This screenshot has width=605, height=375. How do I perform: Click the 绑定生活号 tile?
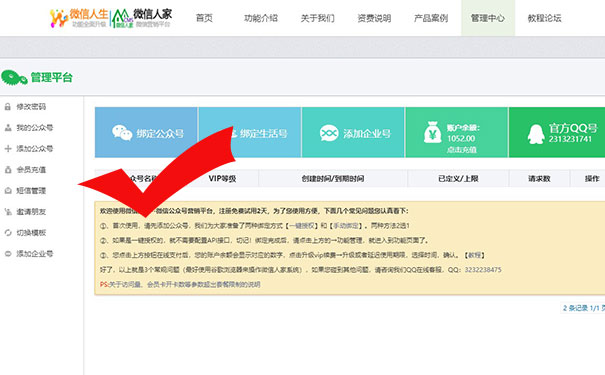(250, 132)
